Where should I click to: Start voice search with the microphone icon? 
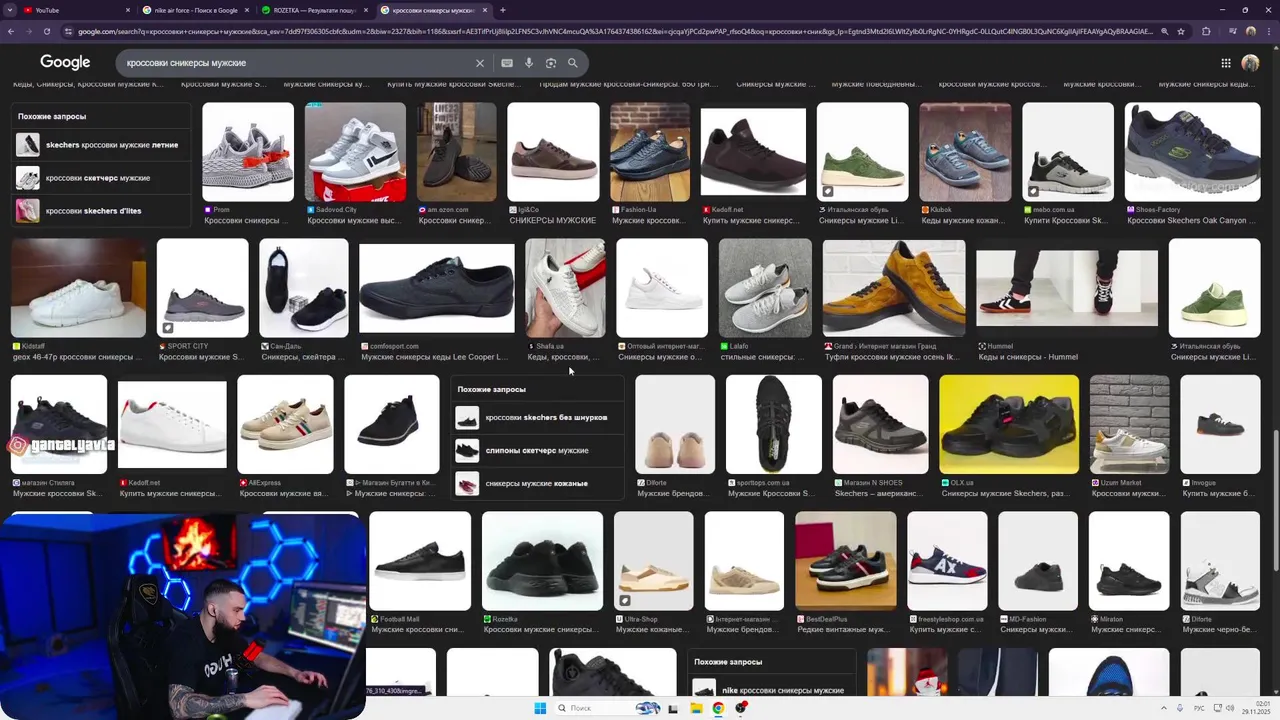tap(529, 63)
